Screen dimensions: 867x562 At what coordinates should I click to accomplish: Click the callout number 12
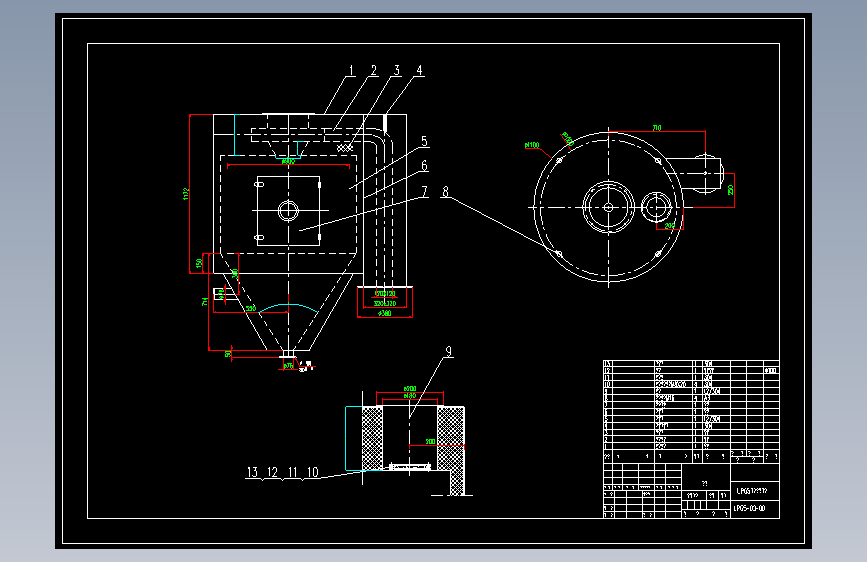point(273,472)
